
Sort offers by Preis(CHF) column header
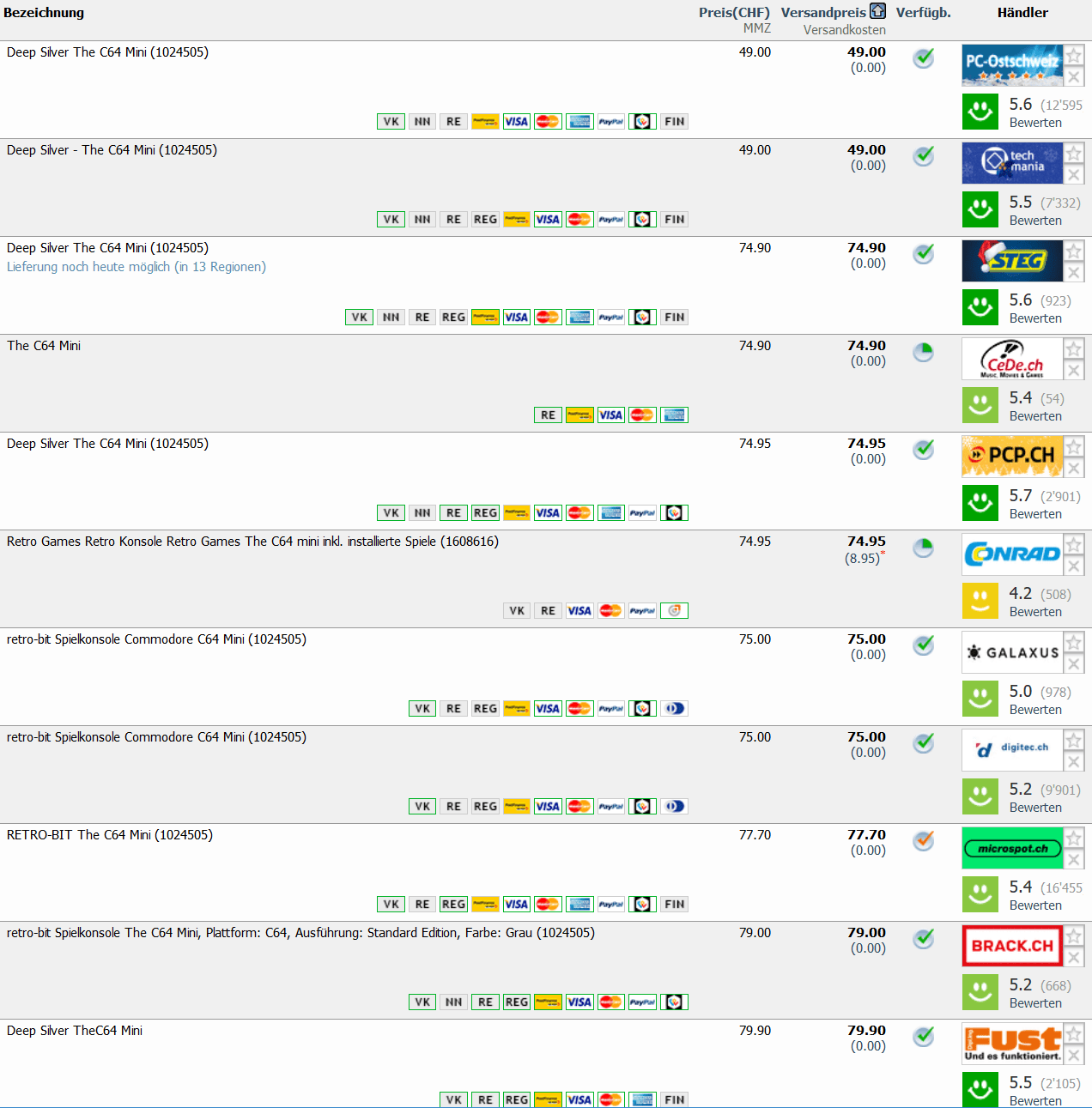734,13
